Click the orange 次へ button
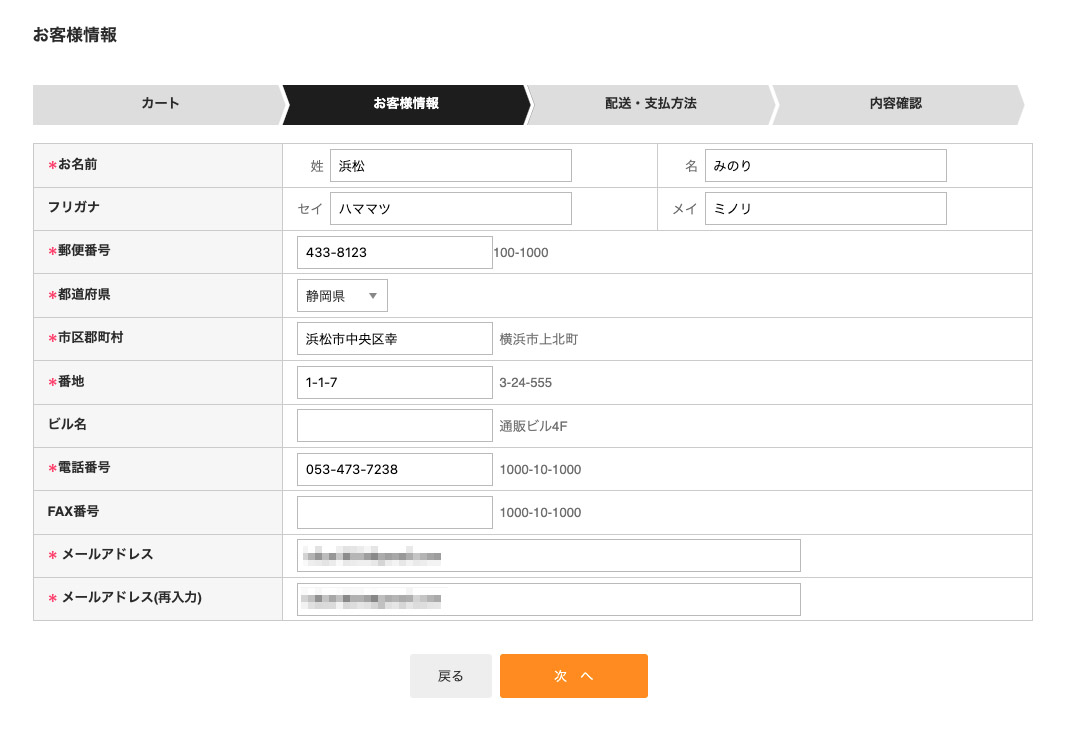 (573, 676)
